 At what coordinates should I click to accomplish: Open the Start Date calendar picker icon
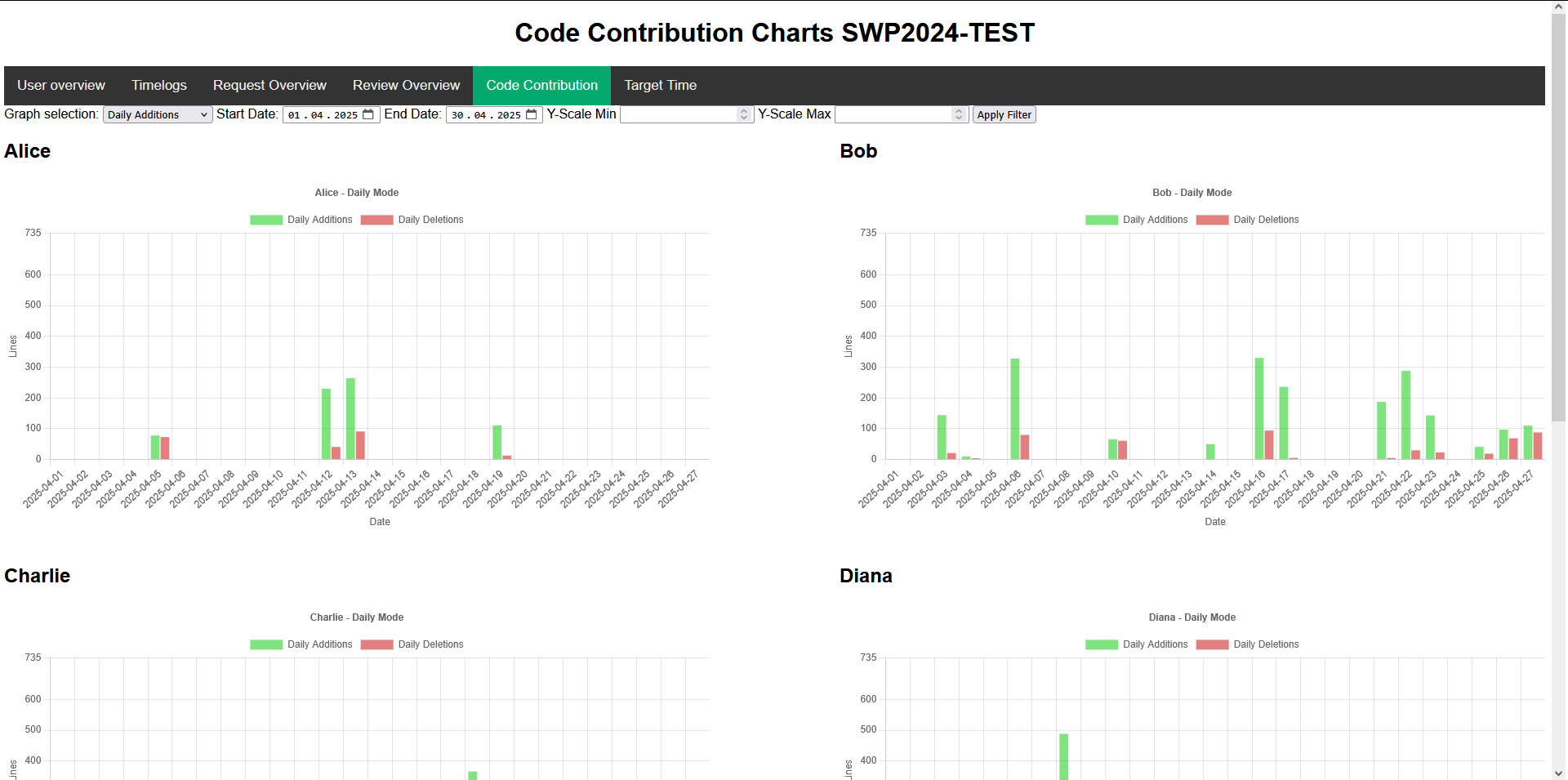368,114
